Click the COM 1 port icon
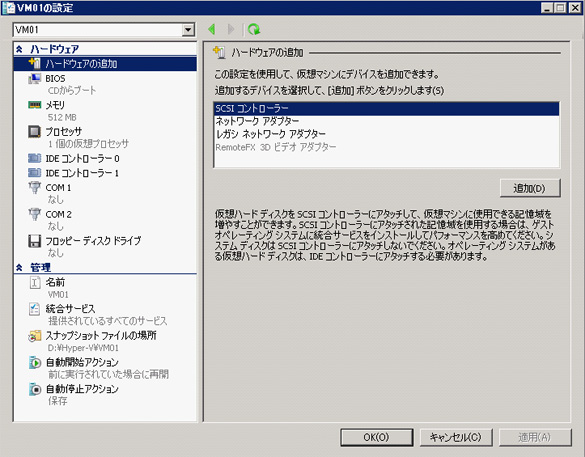Image resolution: width=585 pixels, height=457 pixels. pyautogui.click(x=34, y=187)
